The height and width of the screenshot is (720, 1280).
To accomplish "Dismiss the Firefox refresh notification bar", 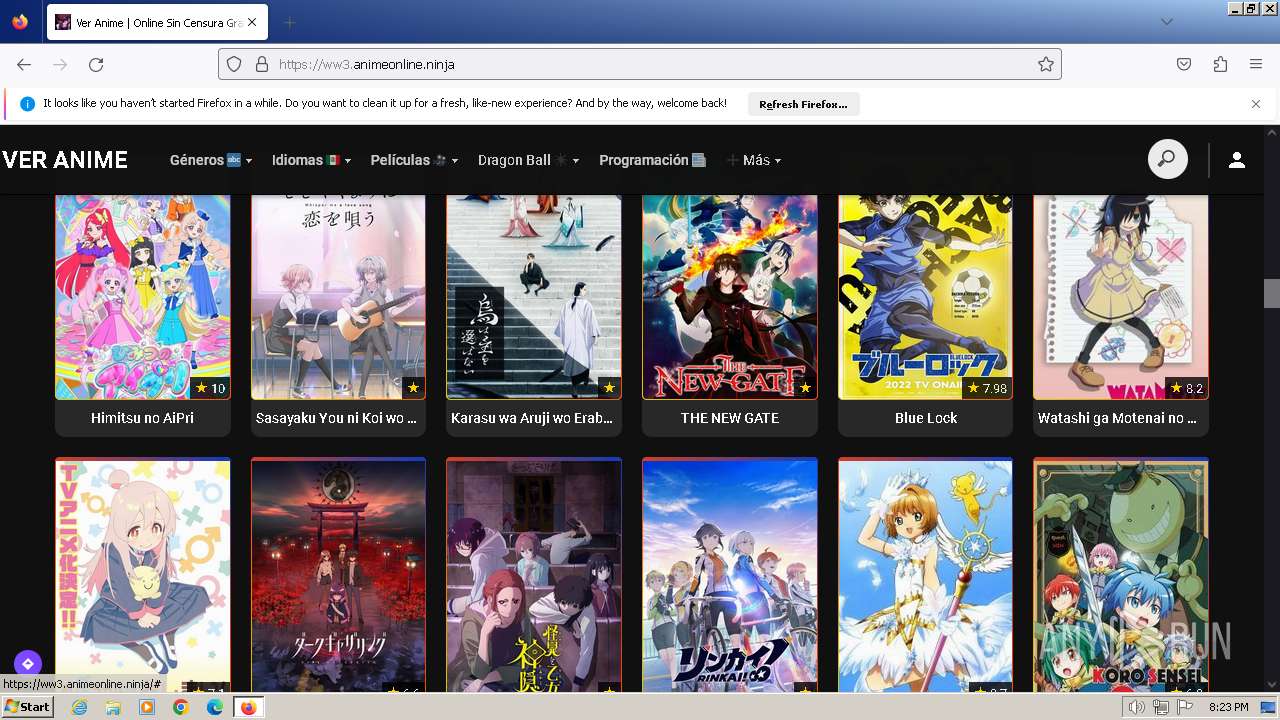I will tap(1256, 104).
